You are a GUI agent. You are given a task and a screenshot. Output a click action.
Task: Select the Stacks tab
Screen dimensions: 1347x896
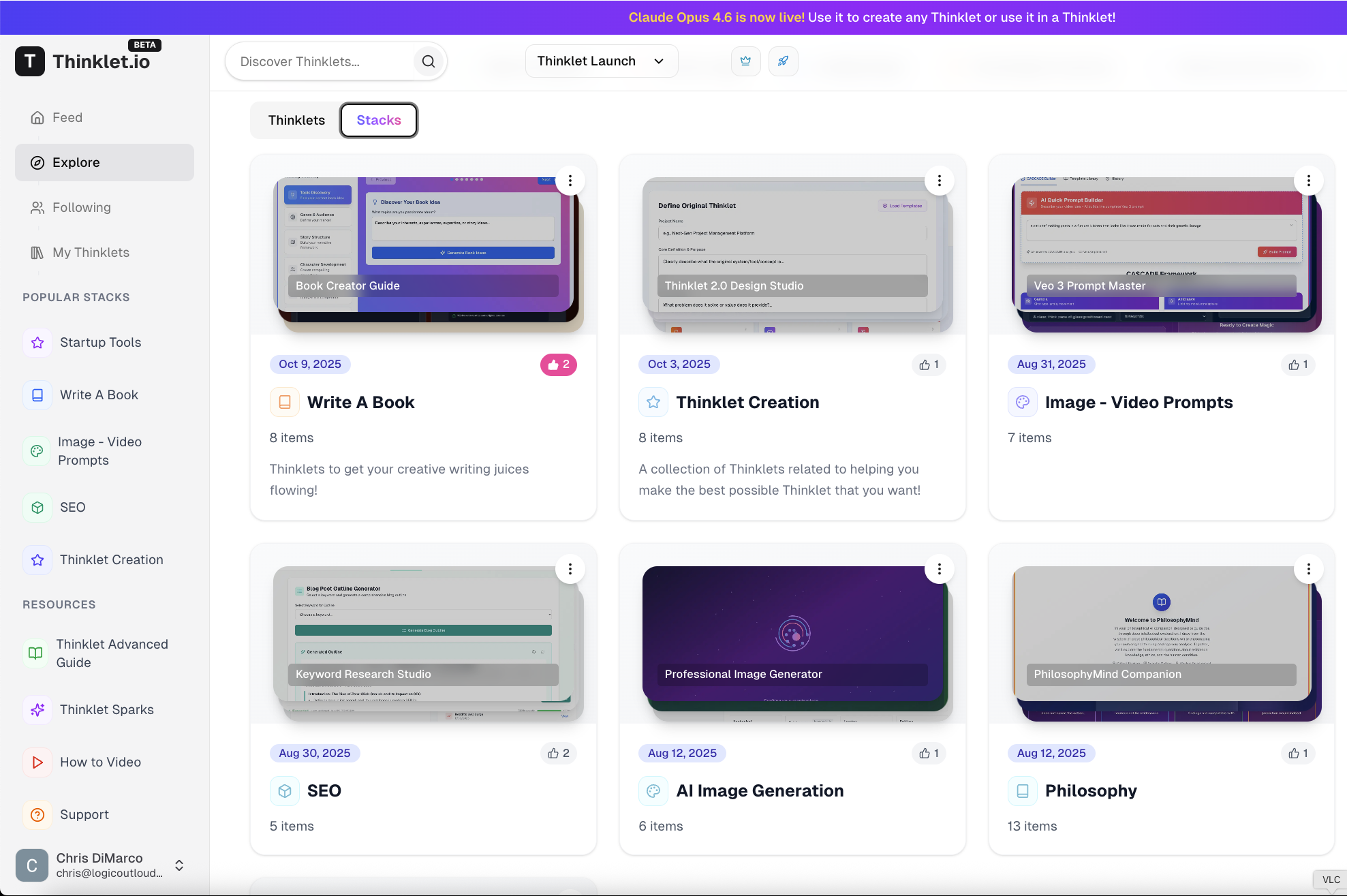(x=379, y=120)
